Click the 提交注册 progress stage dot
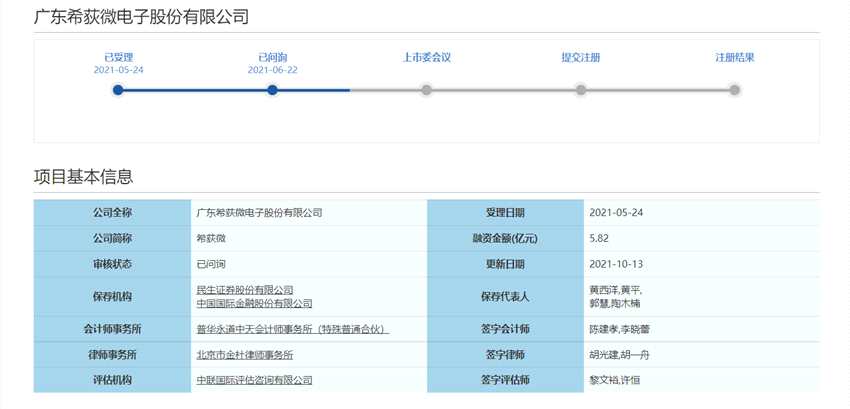This screenshot has width=850, height=409. pos(581,90)
